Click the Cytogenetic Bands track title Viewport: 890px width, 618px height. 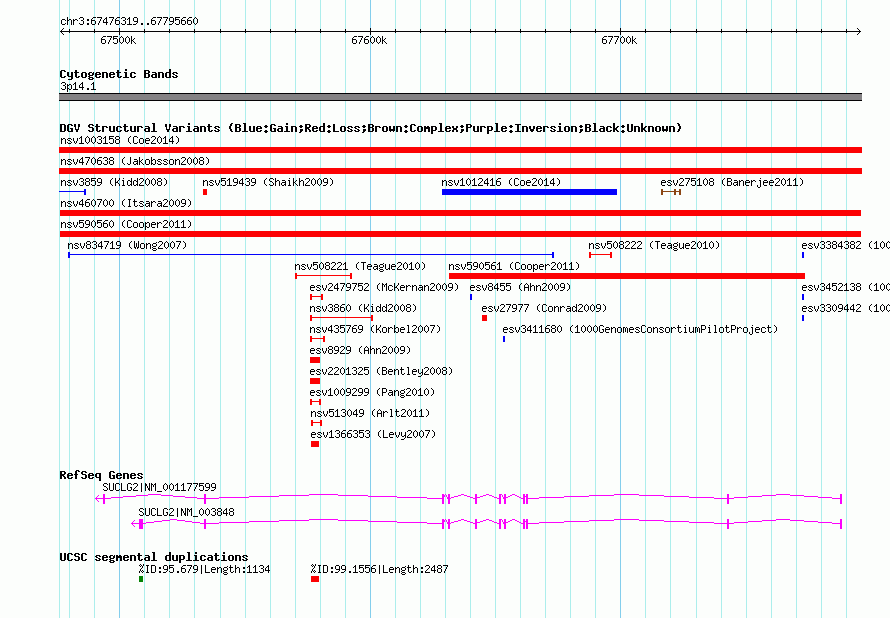tap(119, 74)
